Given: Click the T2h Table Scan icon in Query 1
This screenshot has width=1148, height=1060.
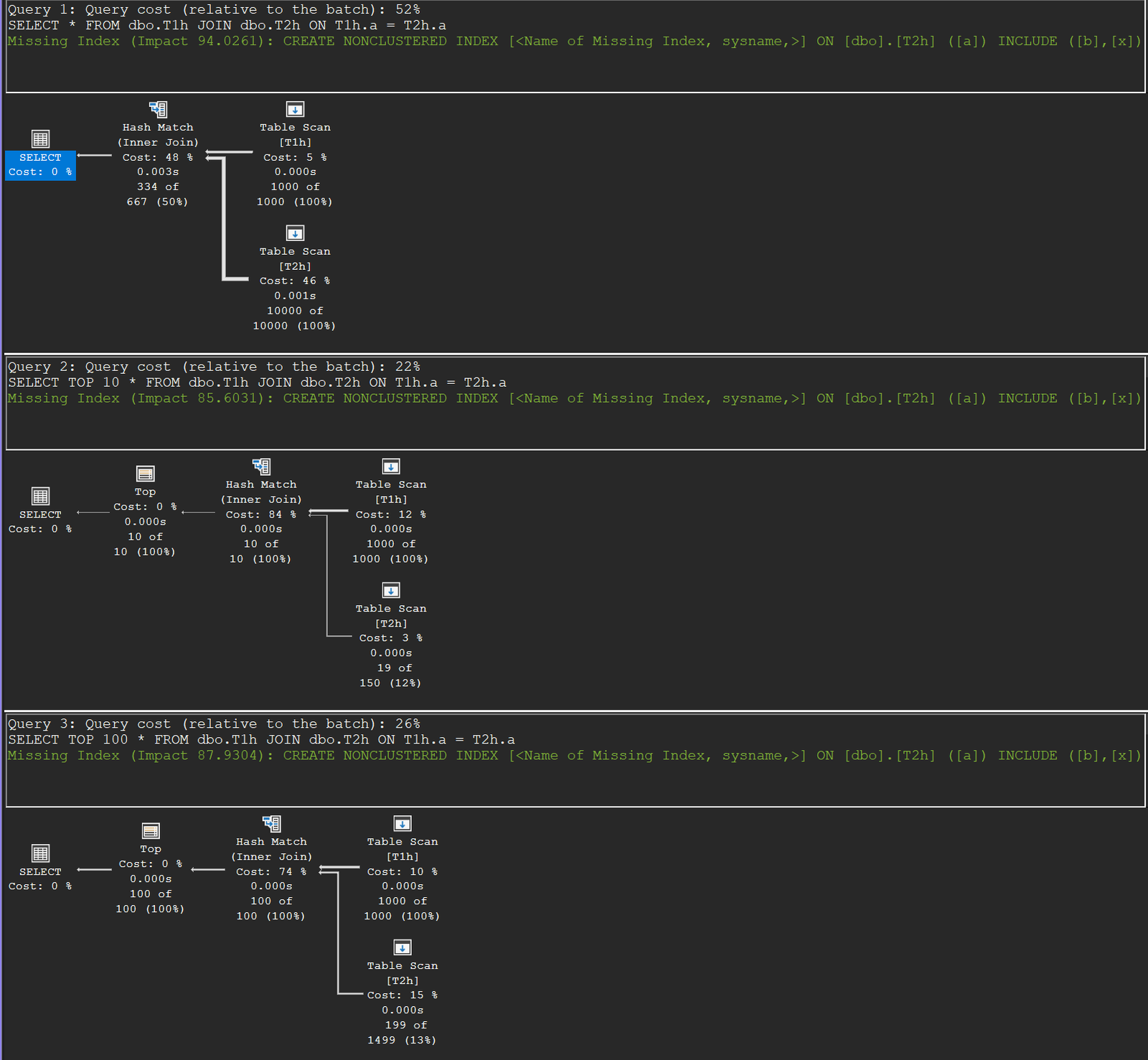Looking at the screenshot, I should (x=295, y=233).
